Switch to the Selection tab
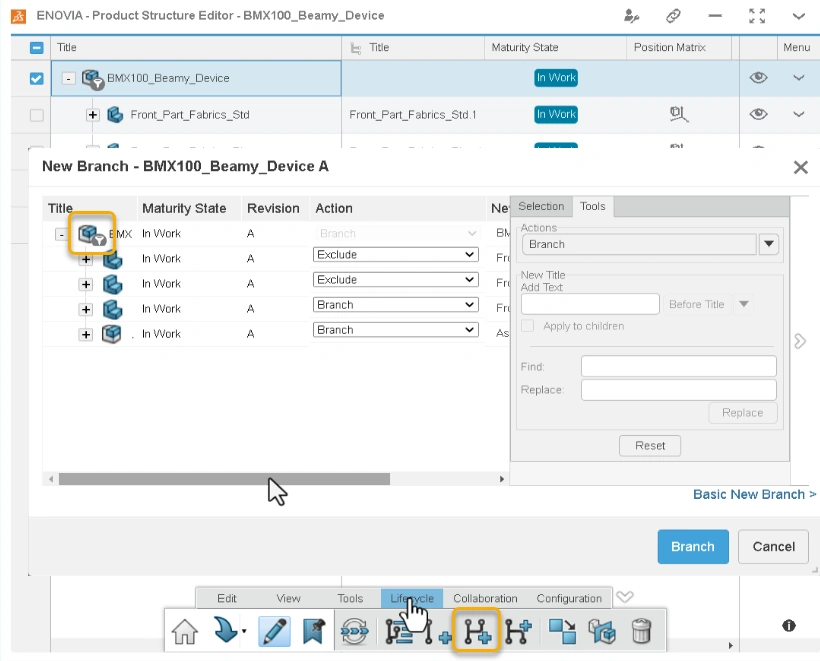 click(541, 206)
